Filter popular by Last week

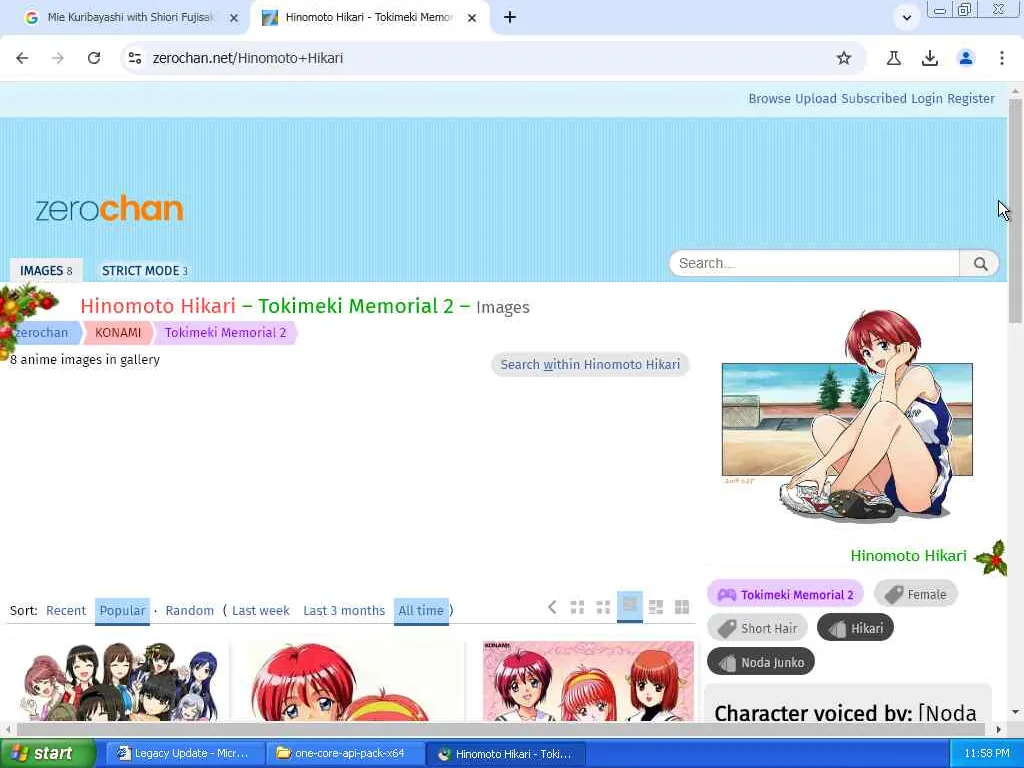coord(261,611)
